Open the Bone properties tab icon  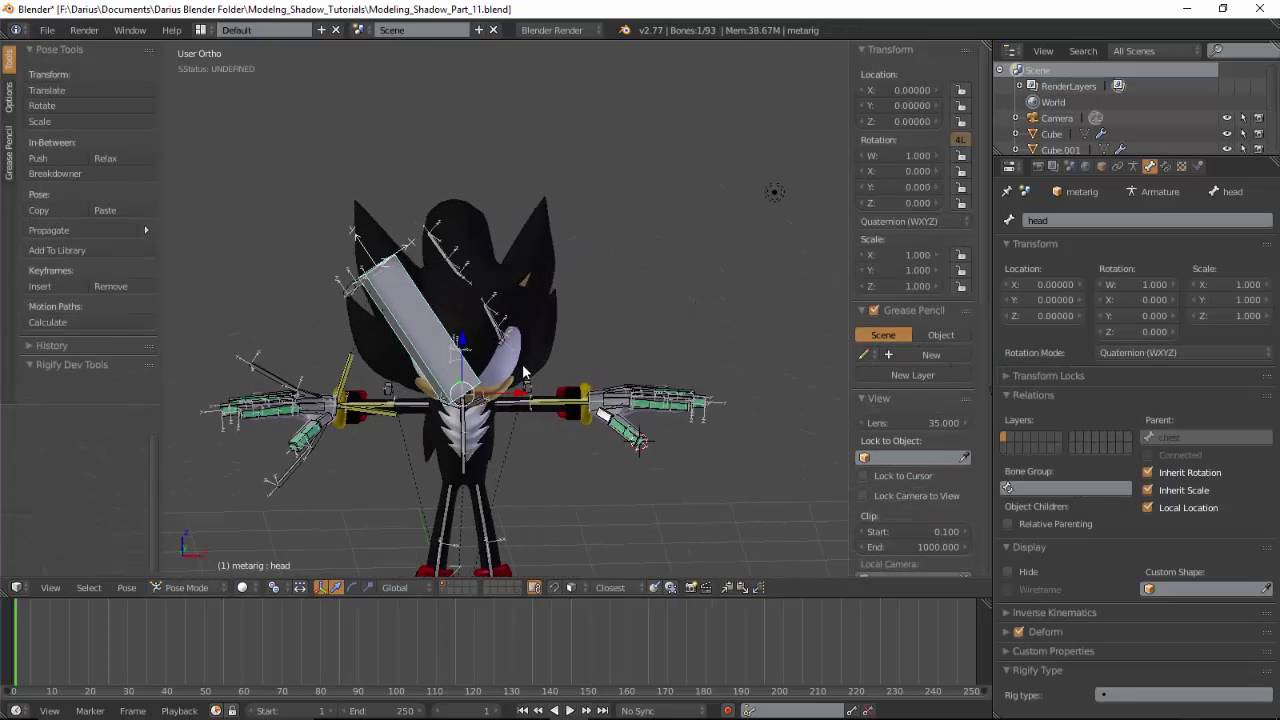[1149, 166]
